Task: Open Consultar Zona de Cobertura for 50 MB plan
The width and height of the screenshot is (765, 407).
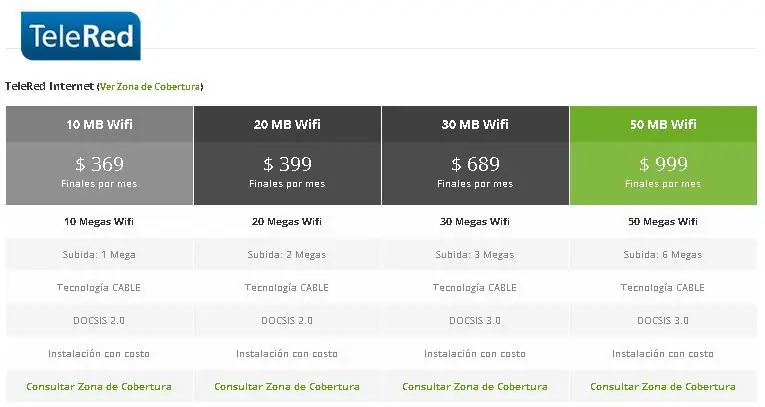Action: (663, 387)
